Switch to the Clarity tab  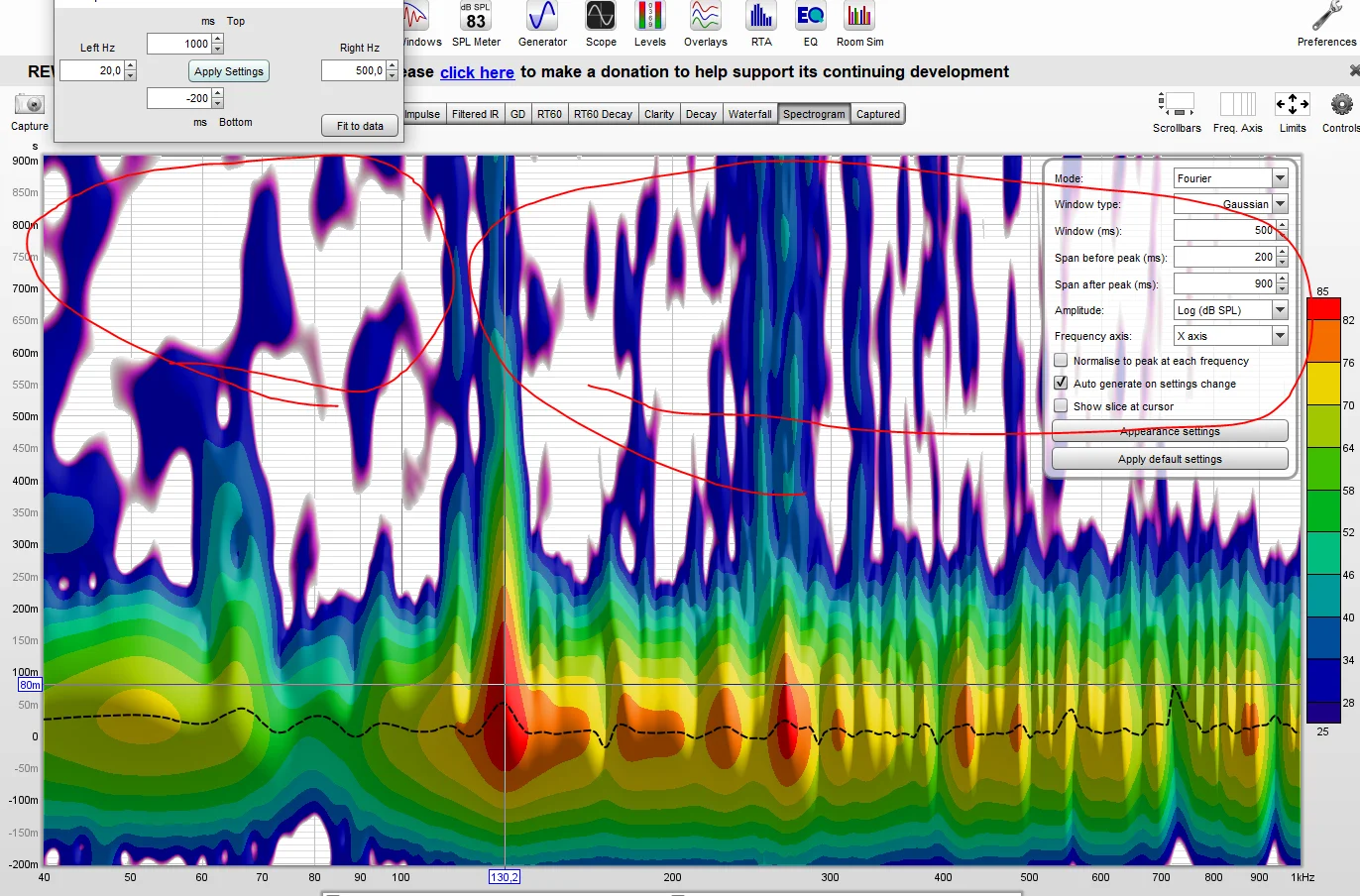(659, 114)
